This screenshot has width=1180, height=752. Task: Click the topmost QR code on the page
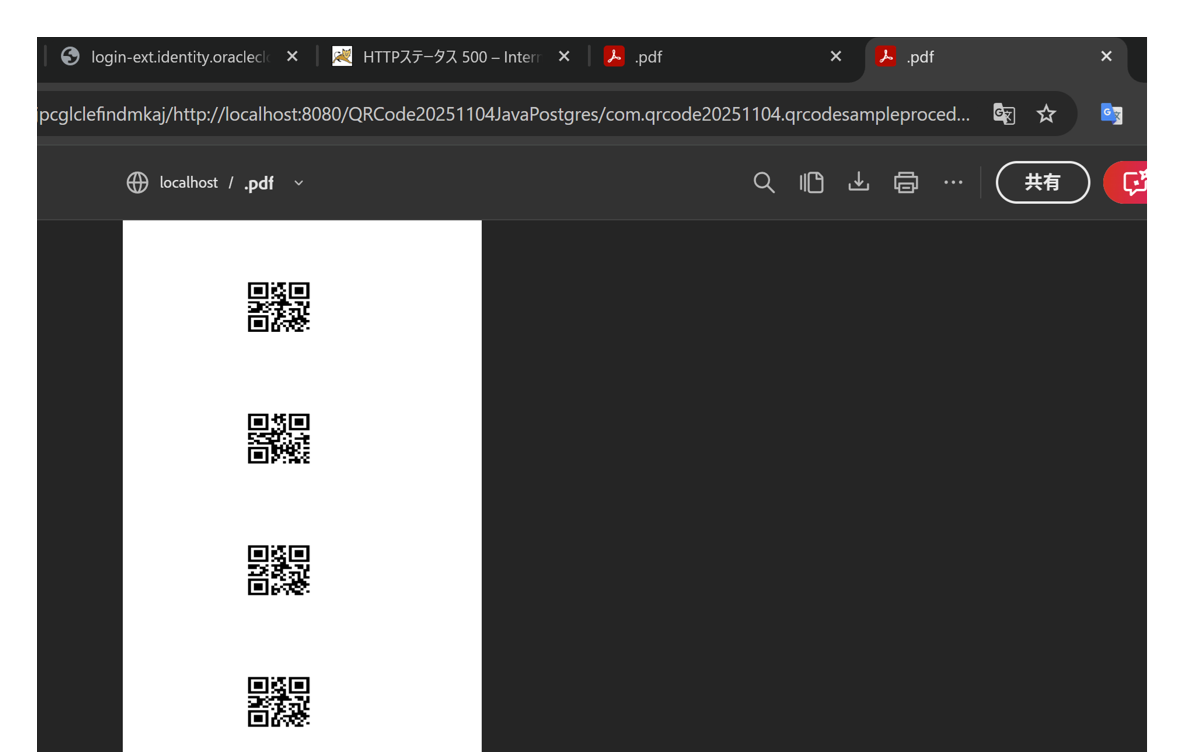tap(278, 307)
